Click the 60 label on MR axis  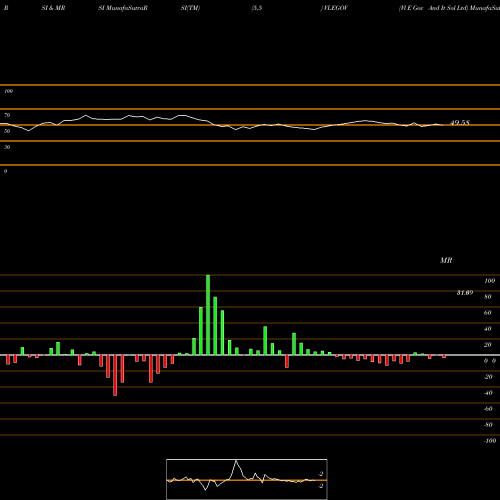point(488,313)
